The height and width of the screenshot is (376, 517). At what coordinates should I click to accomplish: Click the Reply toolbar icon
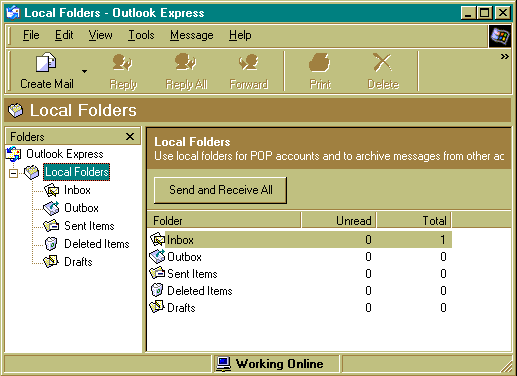tap(123, 63)
